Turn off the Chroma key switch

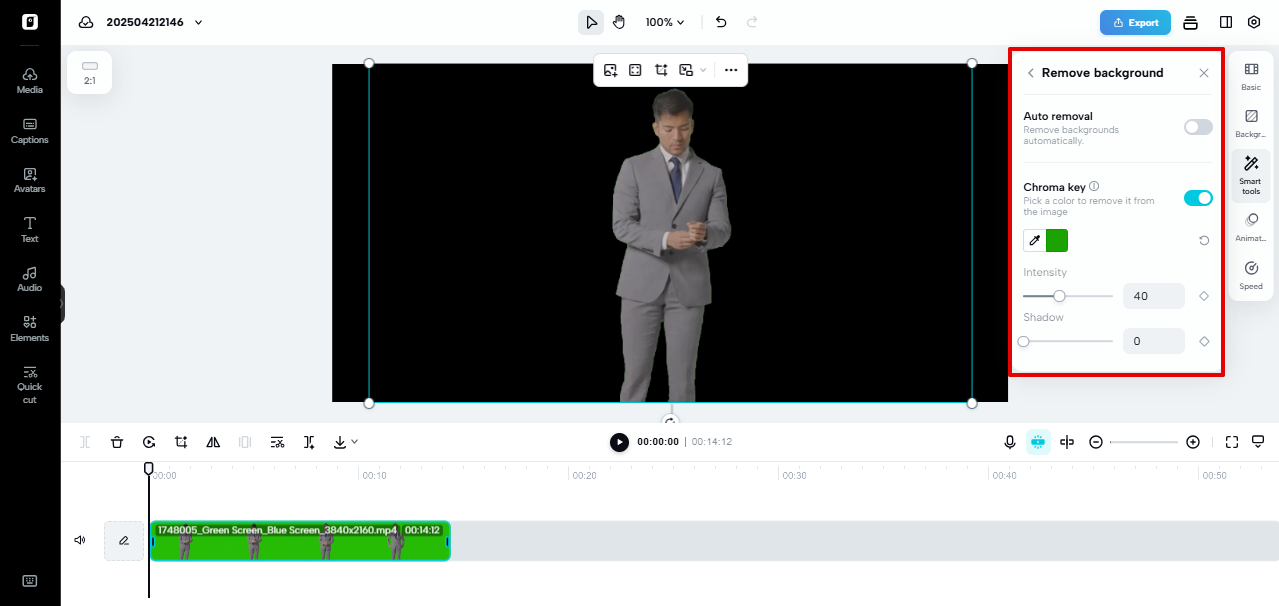pos(1198,198)
